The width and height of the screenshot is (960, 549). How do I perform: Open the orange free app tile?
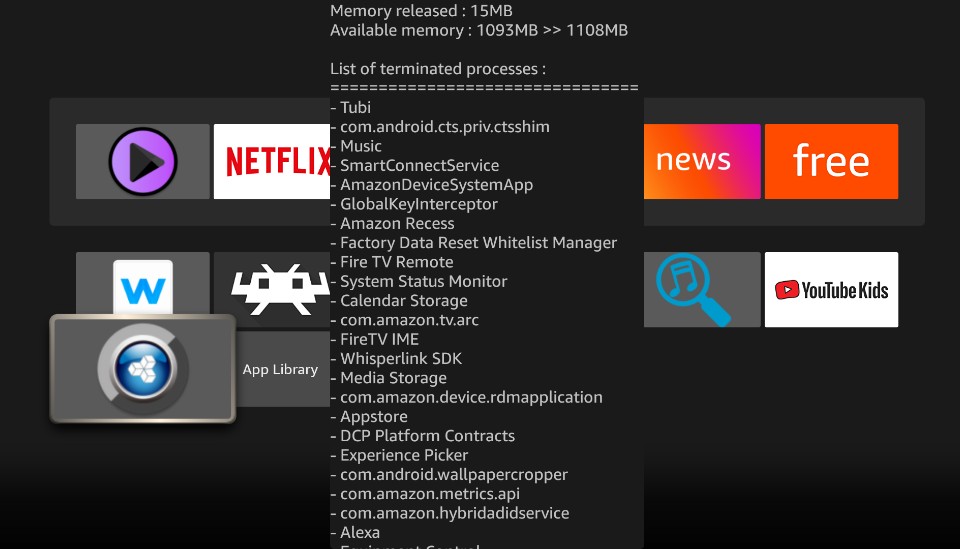coord(831,162)
